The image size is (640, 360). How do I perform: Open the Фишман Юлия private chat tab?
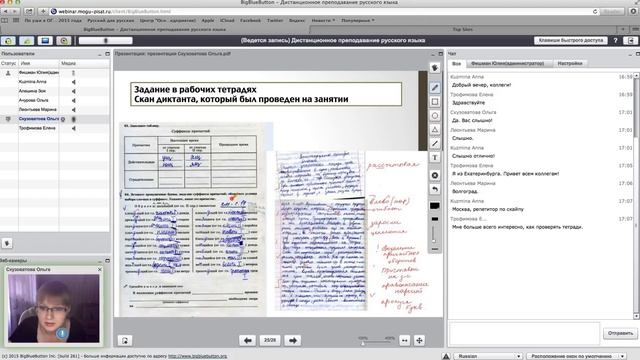[507, 64]
